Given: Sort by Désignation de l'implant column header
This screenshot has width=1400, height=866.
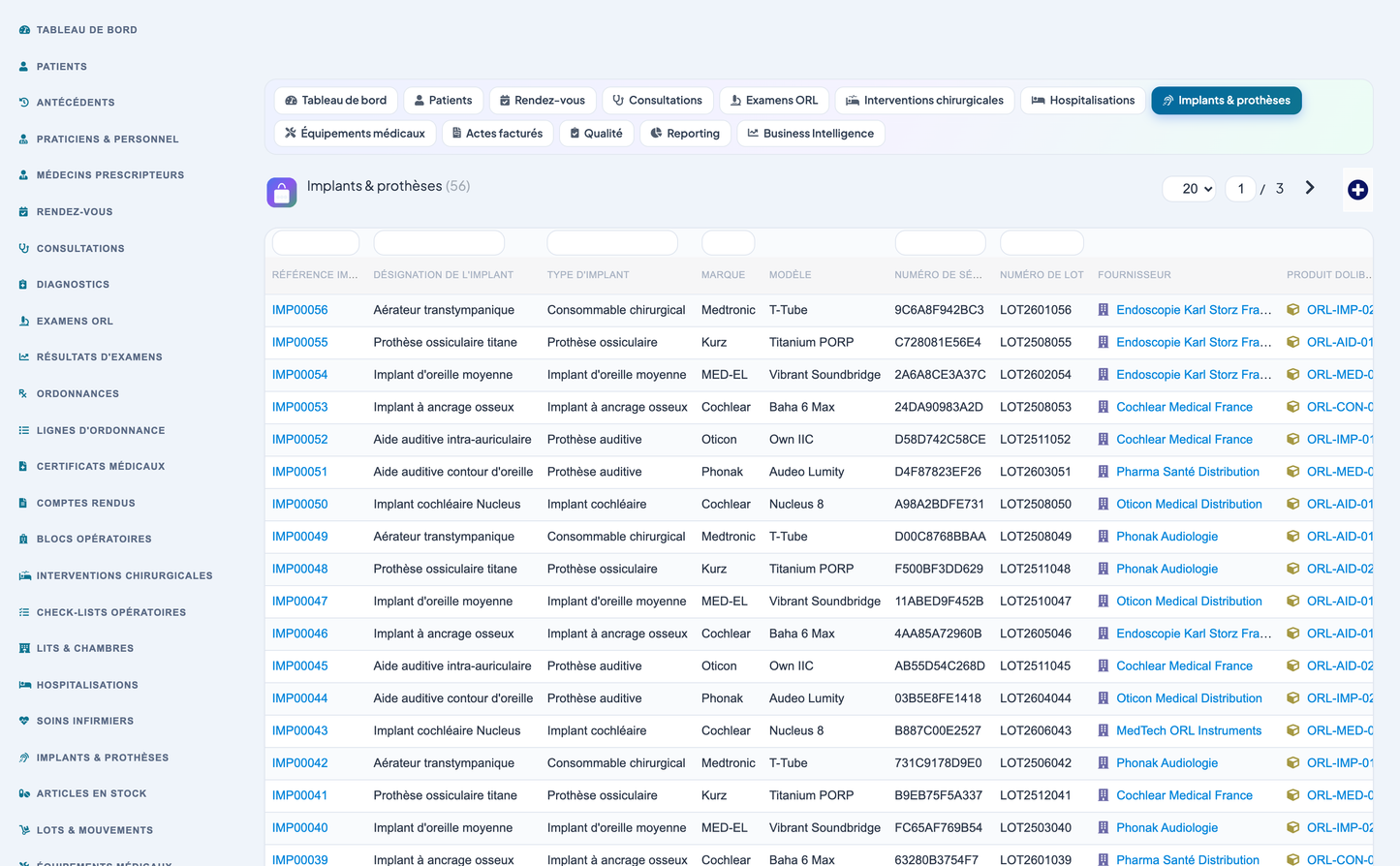Looking at the screenshot, I should tap(444, 275).
